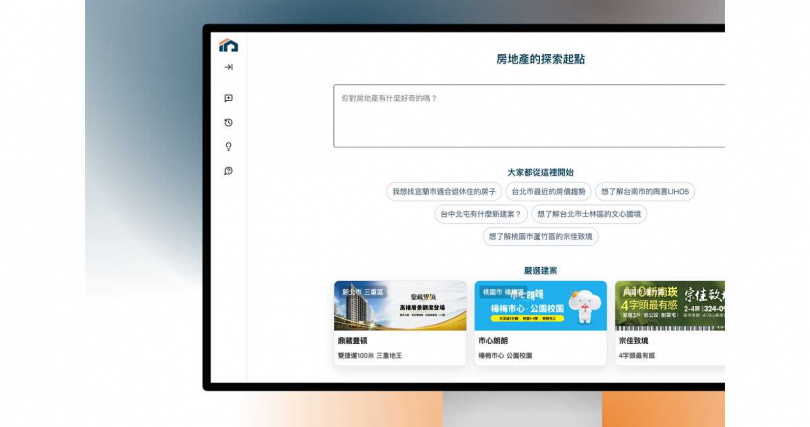Click the '新北市 三重區' location tag

tap(363, 292)
